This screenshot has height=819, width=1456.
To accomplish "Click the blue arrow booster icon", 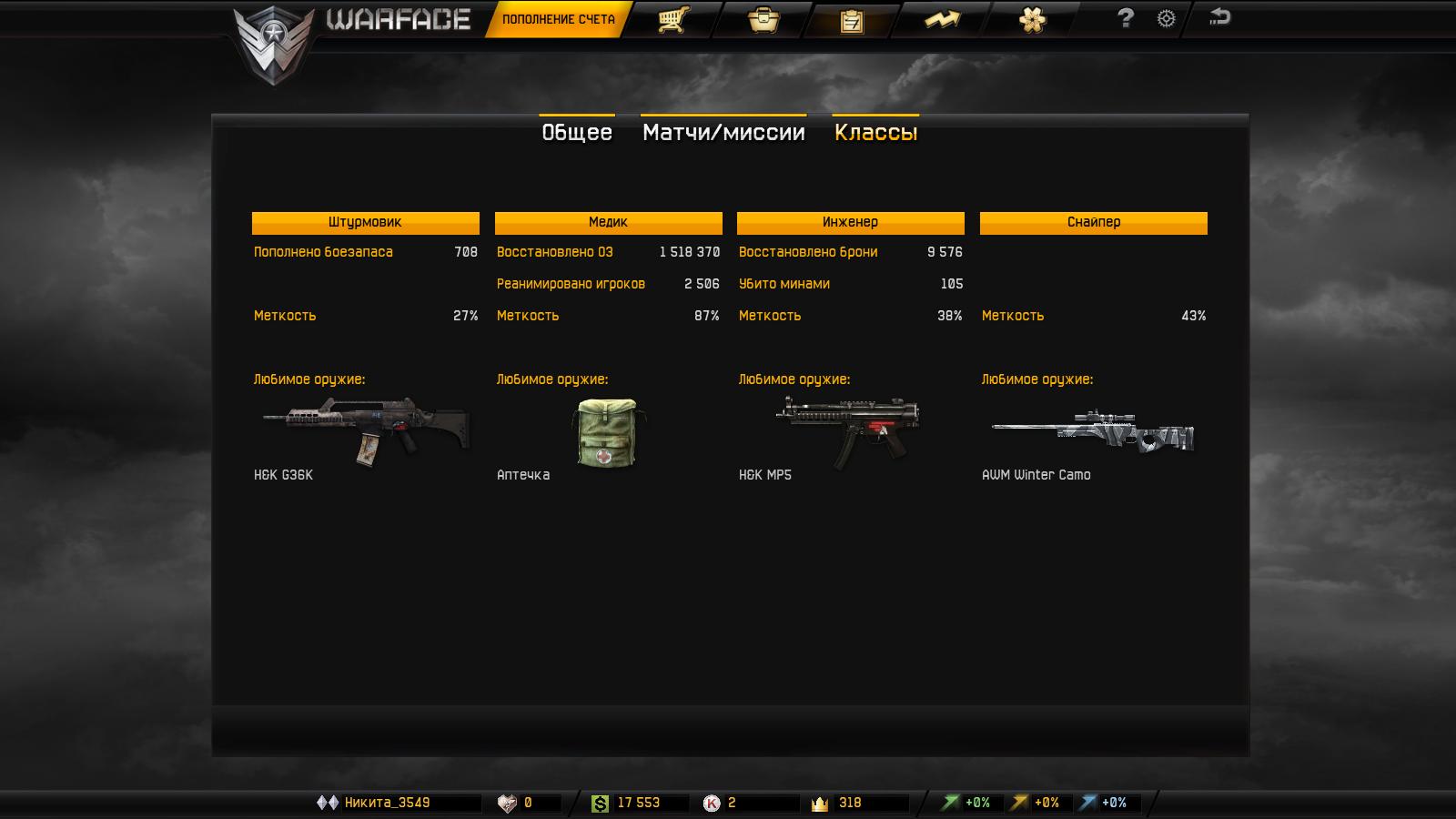I will (1087, 803).
